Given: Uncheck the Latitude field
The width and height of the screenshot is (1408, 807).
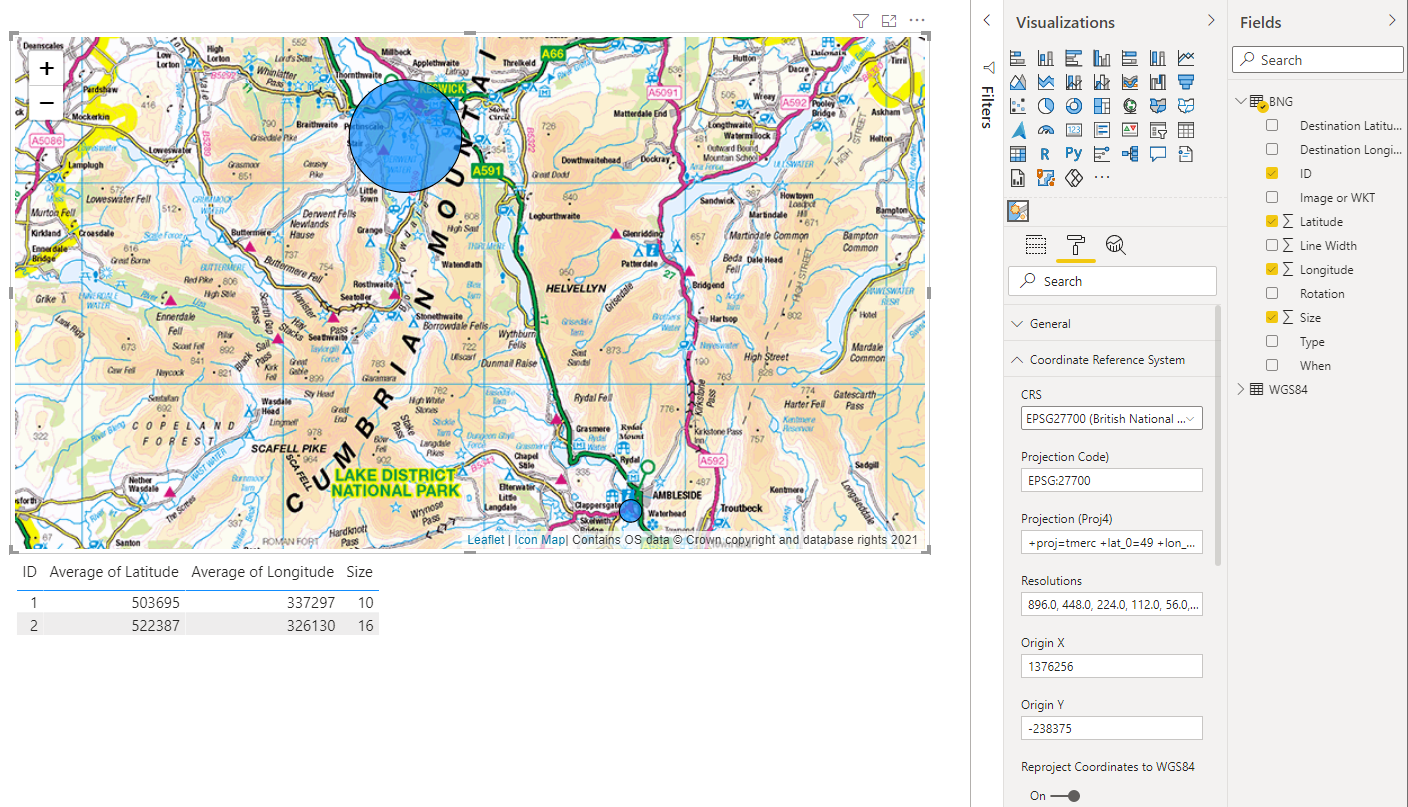Looking at the screenshot, I should [x=1272, y=222].
